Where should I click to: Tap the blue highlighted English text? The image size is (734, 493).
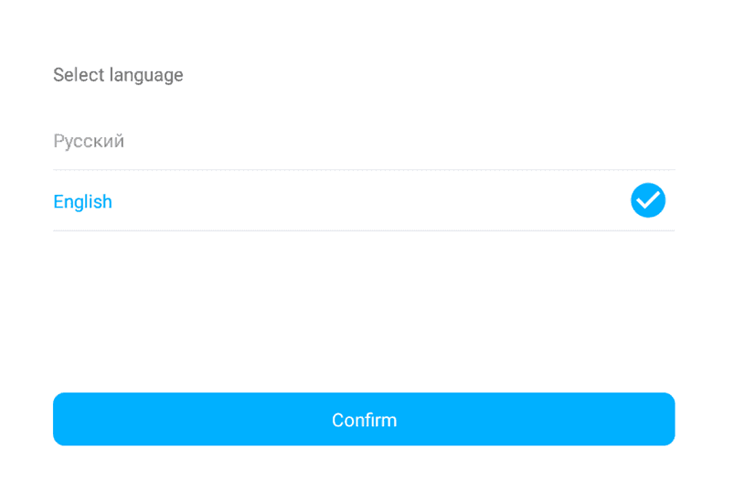point(83,202)
